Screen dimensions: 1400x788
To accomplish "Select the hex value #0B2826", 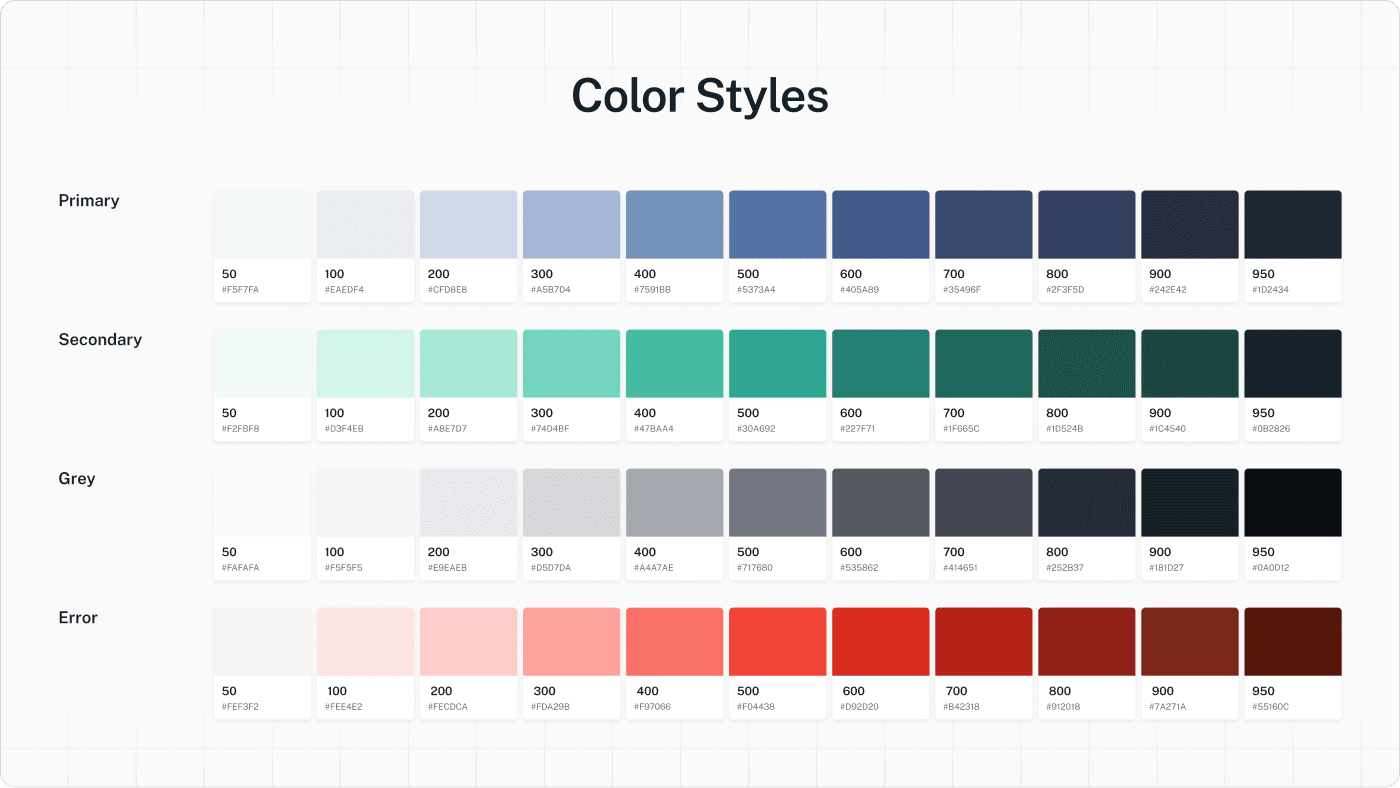I will click(x=1271, y=429).
